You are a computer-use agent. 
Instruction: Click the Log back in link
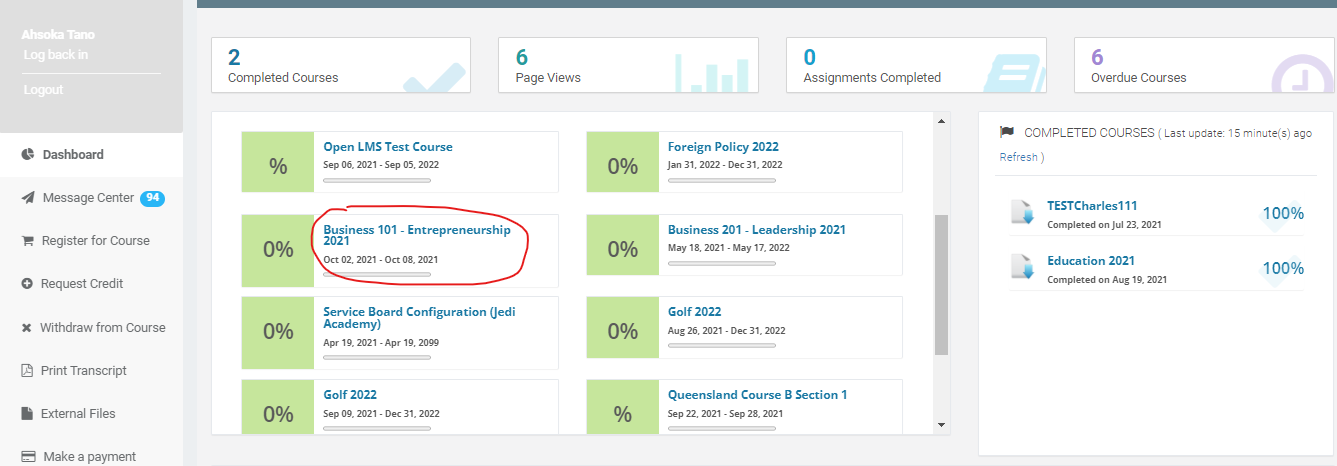pos(56,55)
